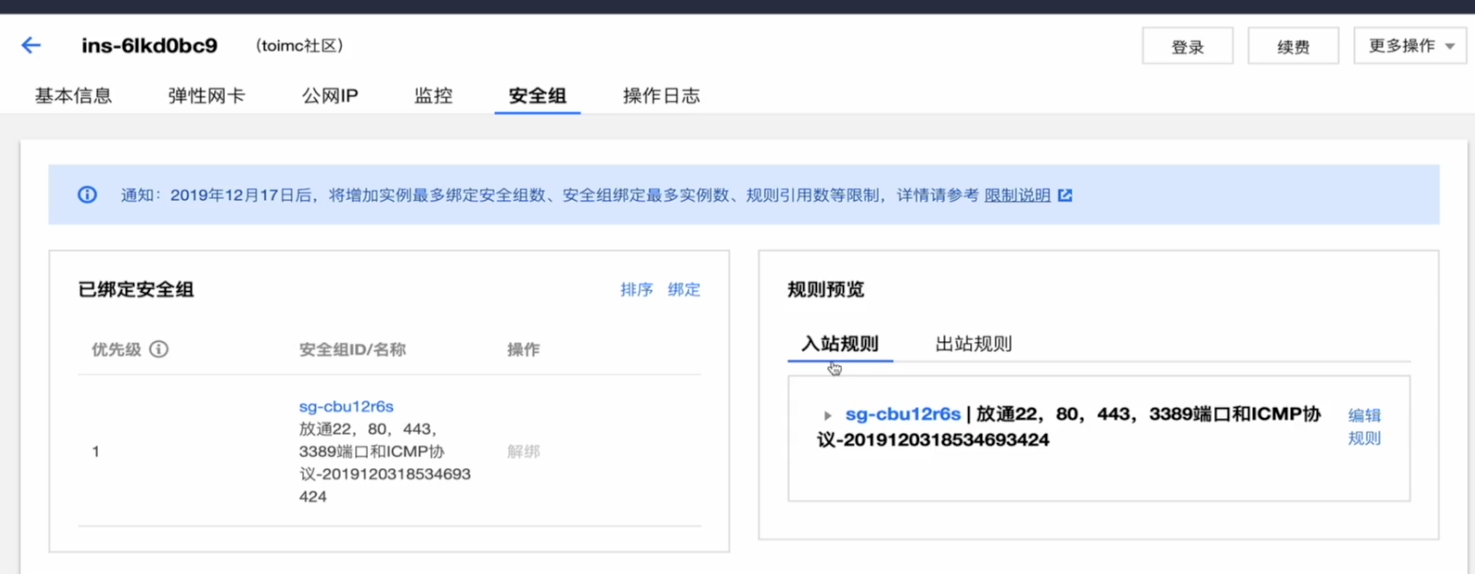Switch to 出站规则 tab in rule preview
Viewport: 1475px width, 574px height.
(x=973, y=344)
